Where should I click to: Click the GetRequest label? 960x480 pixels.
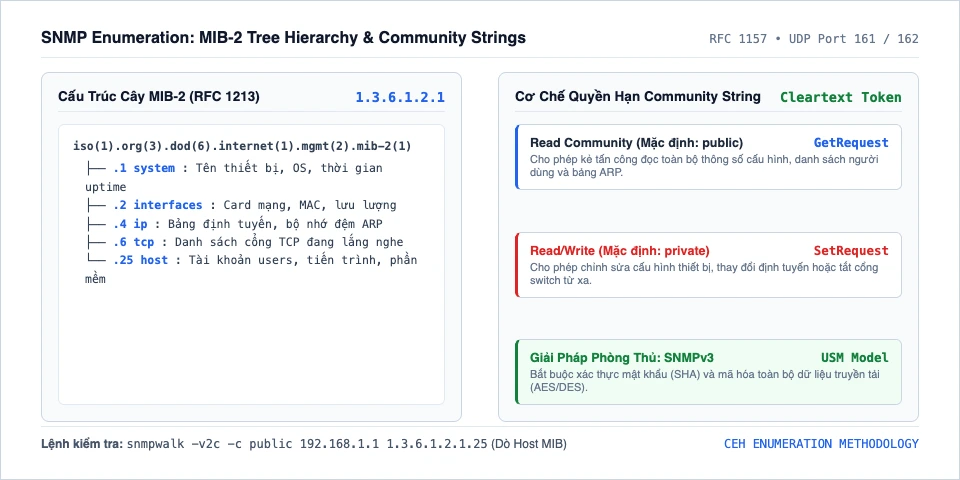tap(851, 143)
